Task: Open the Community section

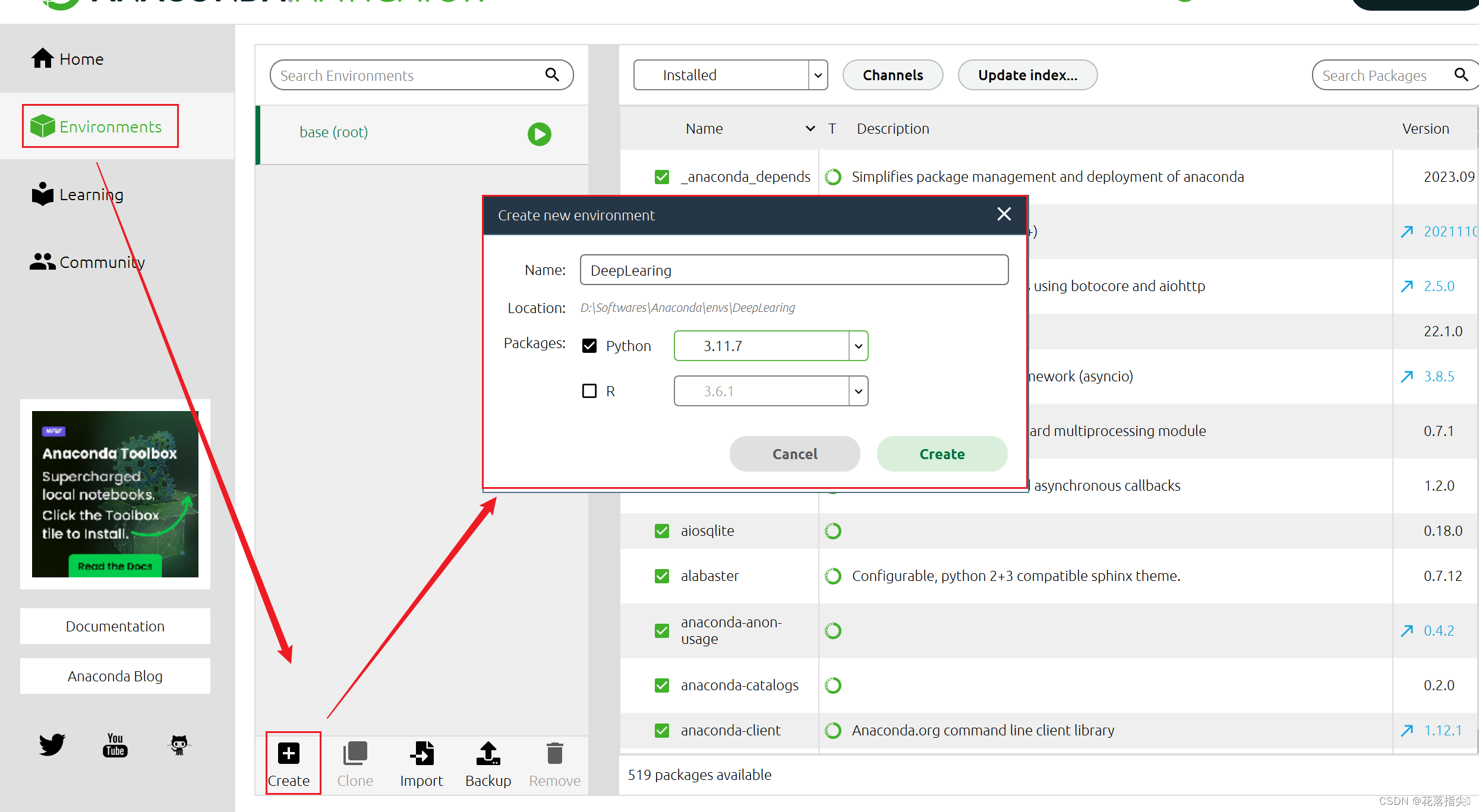Action: point(87,262)
